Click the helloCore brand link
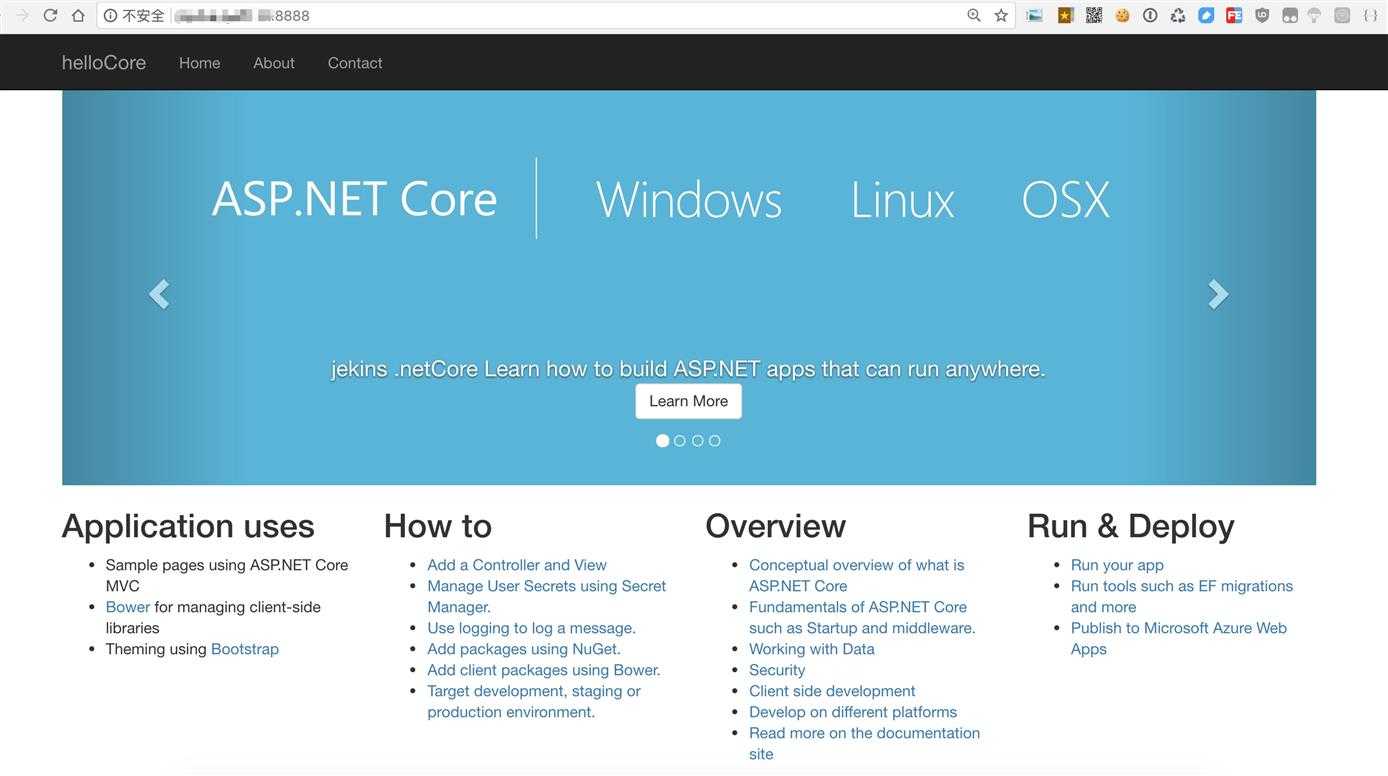The width and height of the screenshot is (1388, 776). (104, 62)
